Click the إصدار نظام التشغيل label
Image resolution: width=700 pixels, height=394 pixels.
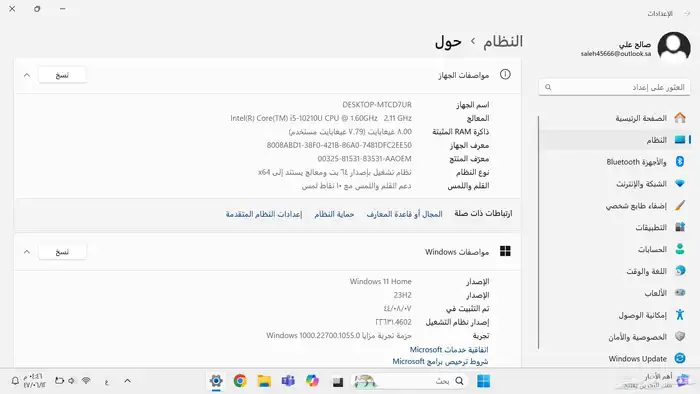pos(457,322)
